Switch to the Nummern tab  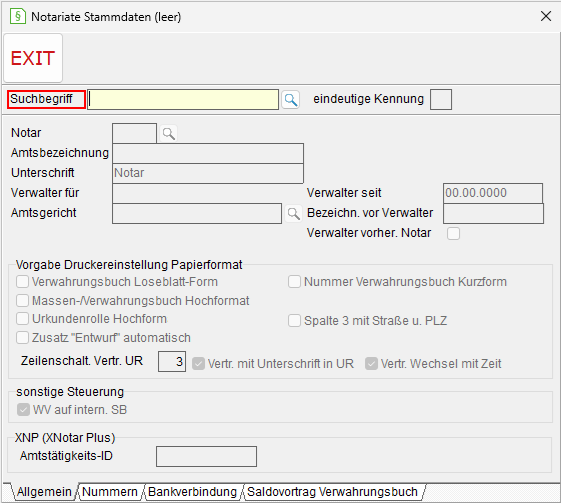tap(110, 492)
